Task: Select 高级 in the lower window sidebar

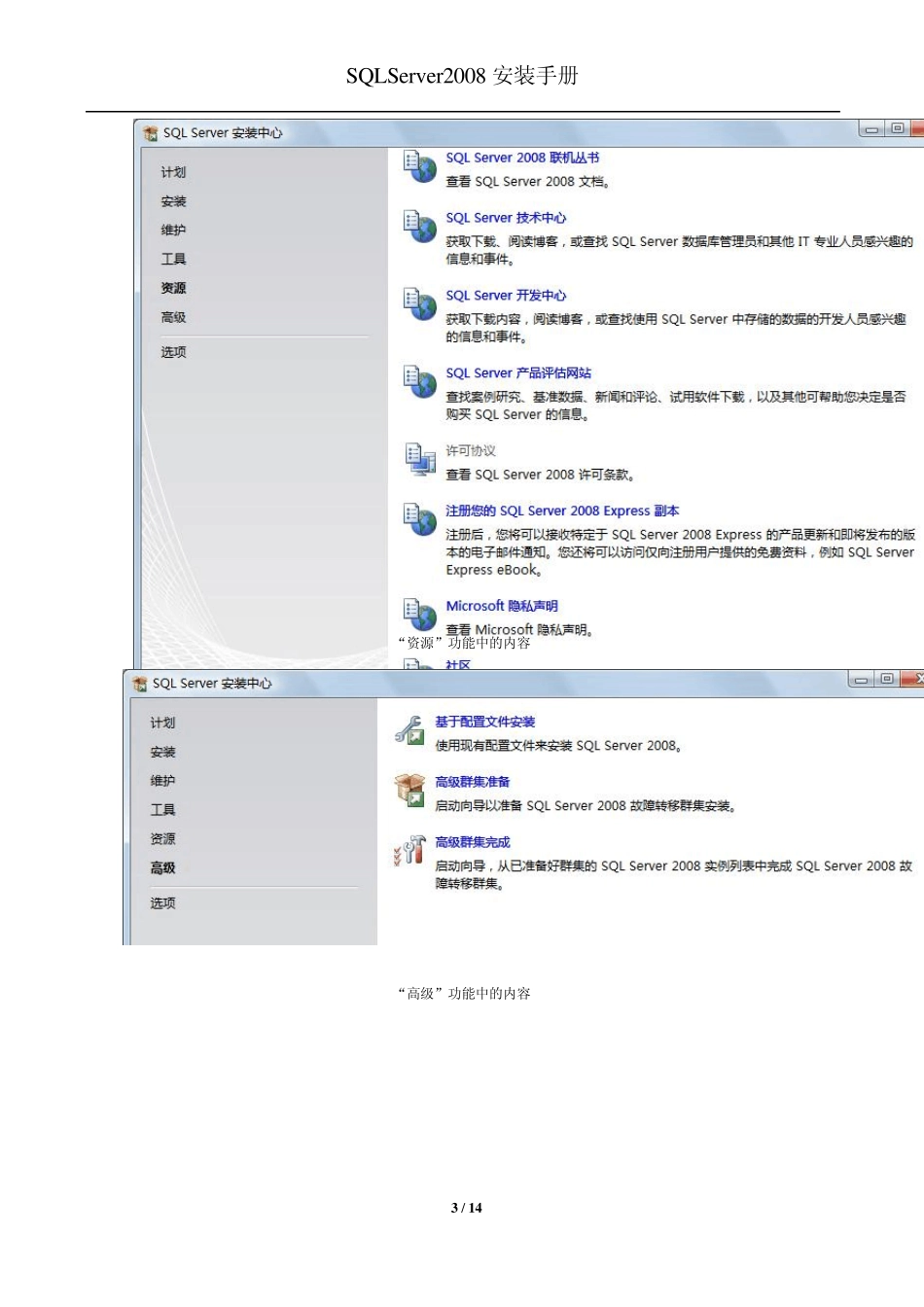Action: (x=162, y=868)
